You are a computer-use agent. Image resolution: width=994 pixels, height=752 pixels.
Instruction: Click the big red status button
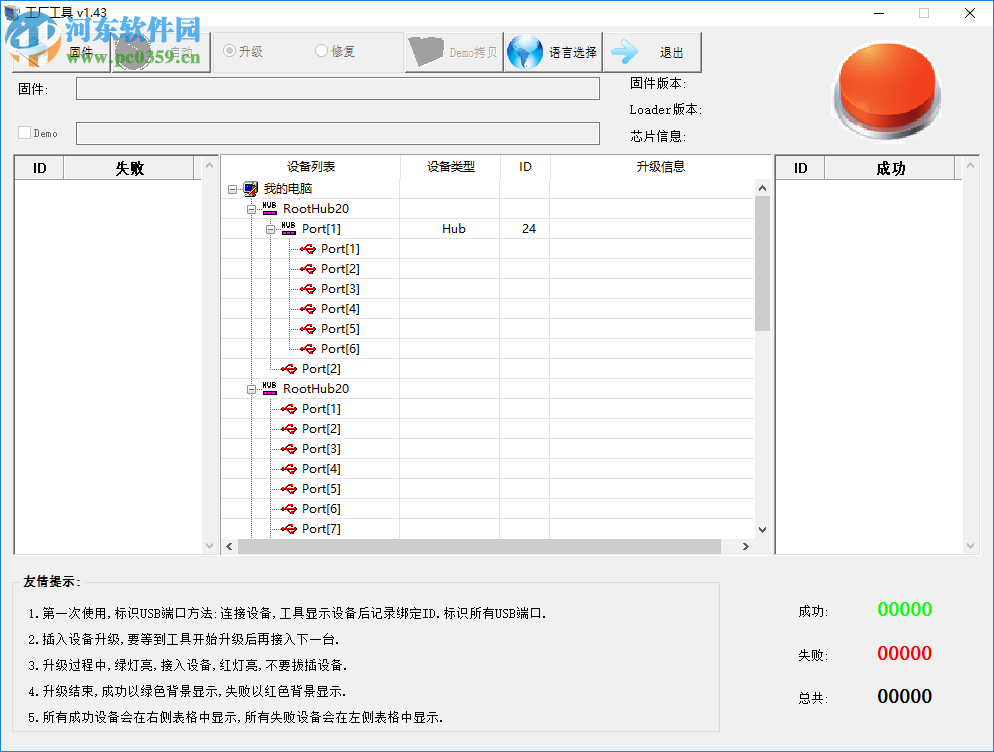pos(887,89)
